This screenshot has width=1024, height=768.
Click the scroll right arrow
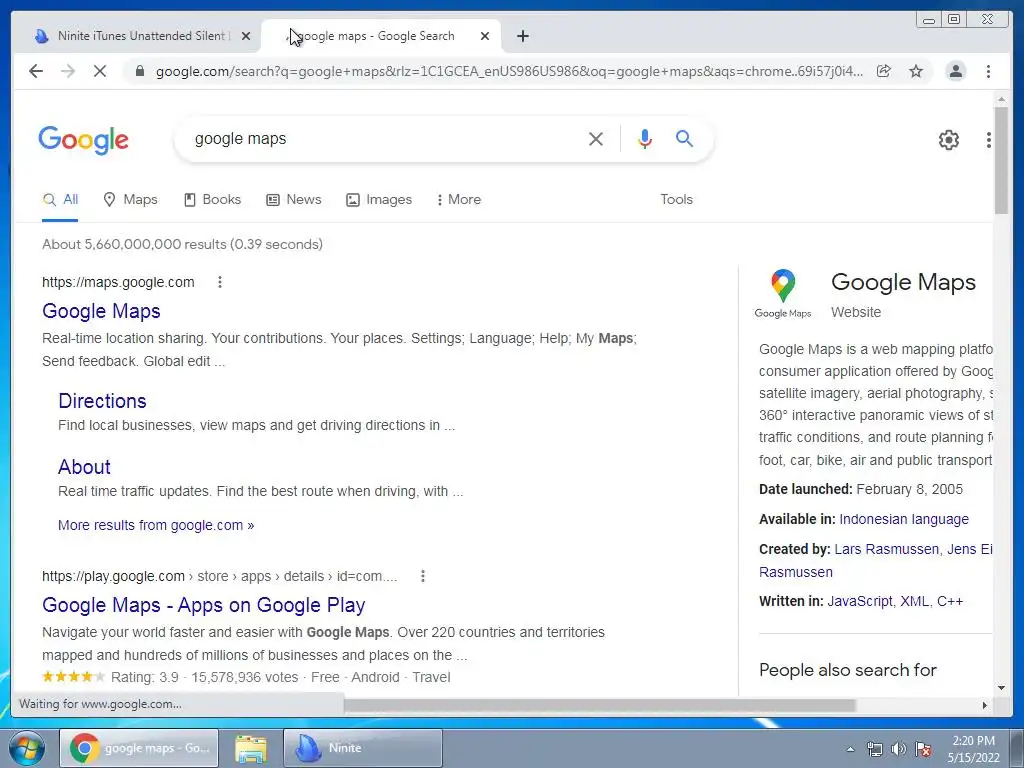[x=985, y=705]
